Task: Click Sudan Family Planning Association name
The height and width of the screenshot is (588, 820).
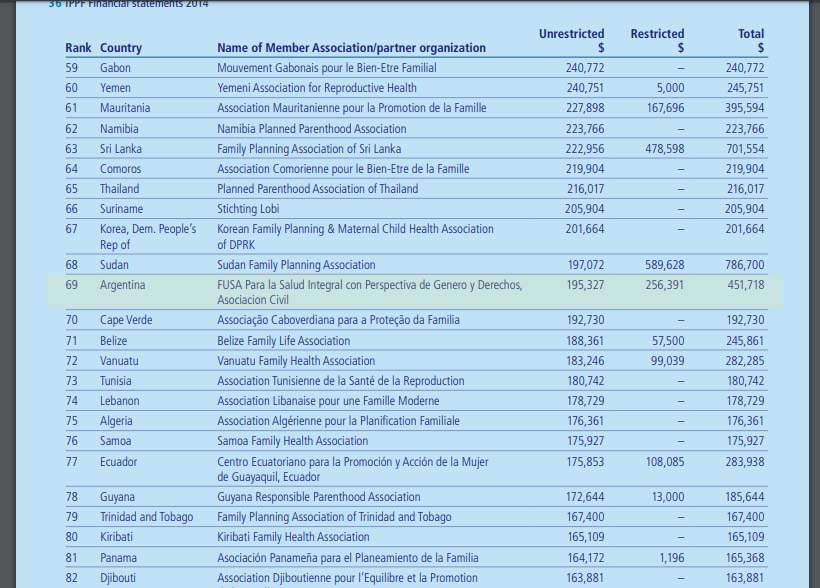Action: [x=296, y=265]
